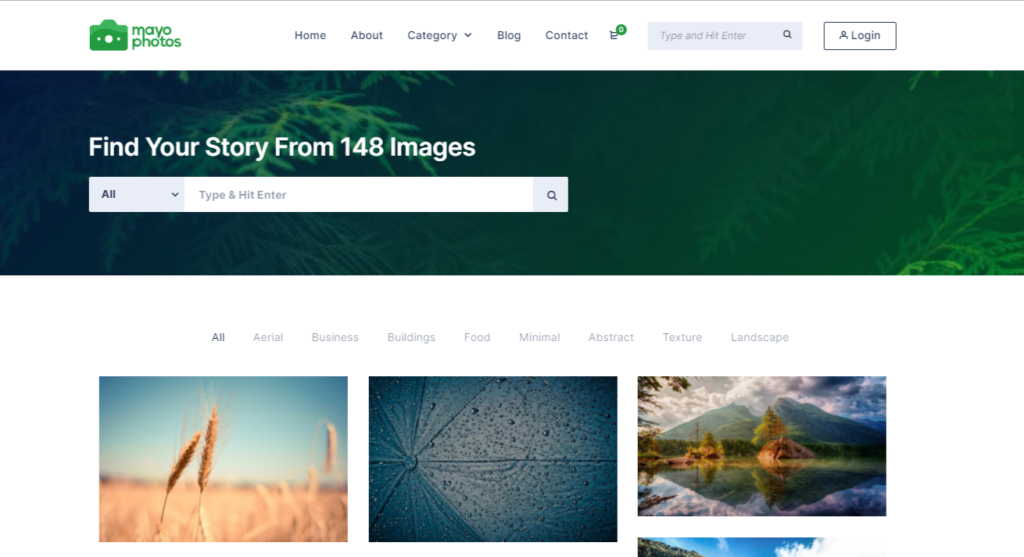Click the 'Type & Hit Enter' hero search field
Viewport: 1024px width, 557px height.
click(x=359, y=195)
